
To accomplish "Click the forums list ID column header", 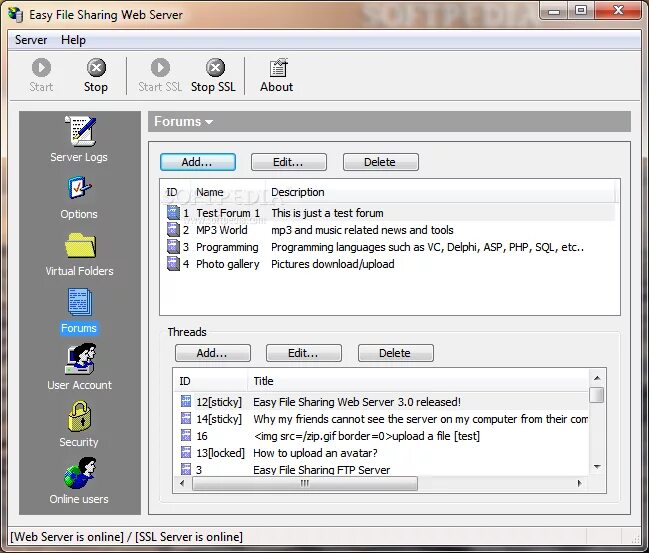I will pyautogui.click(x=172, y=192).
